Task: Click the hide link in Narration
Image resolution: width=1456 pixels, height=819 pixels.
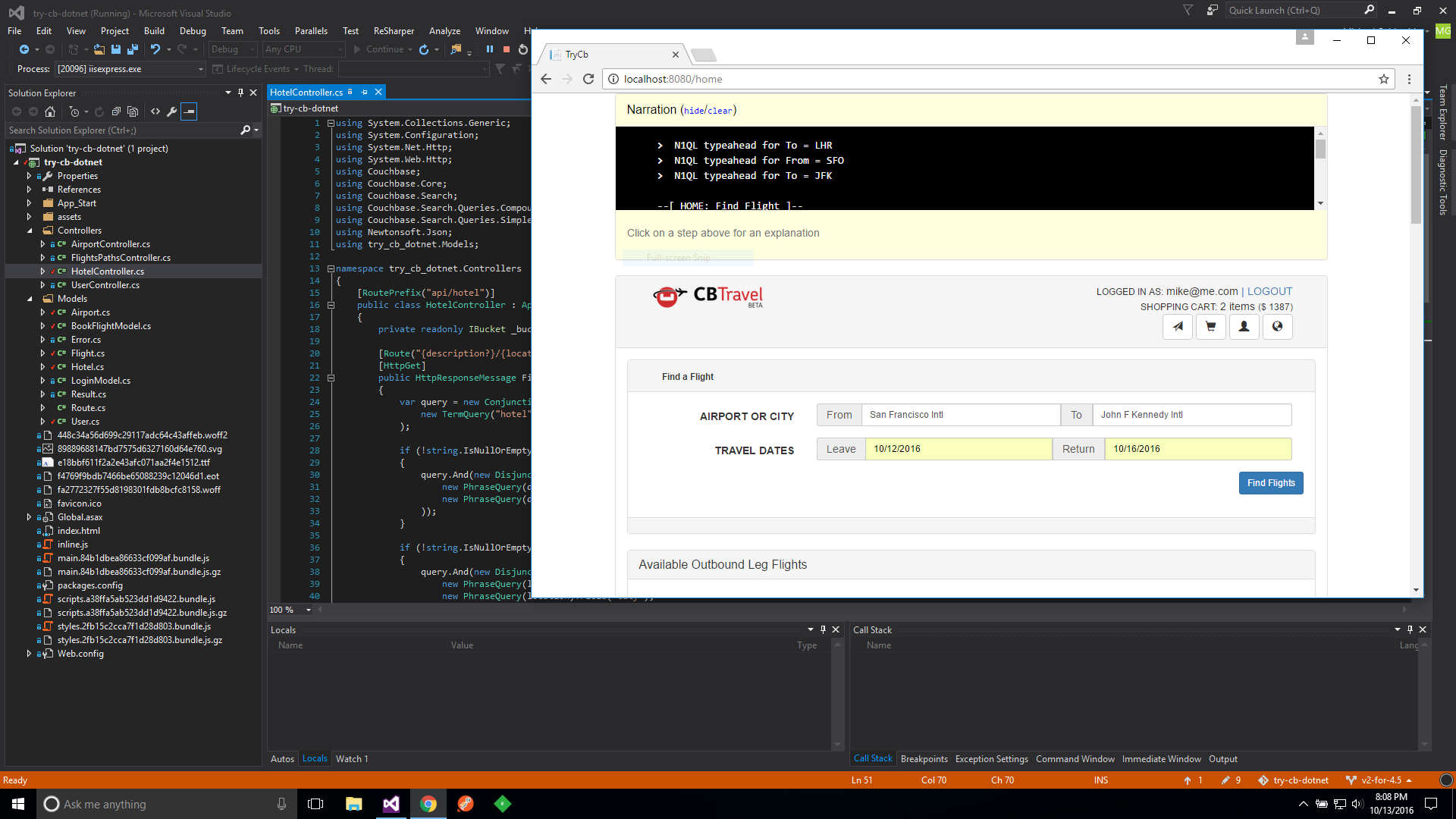Action: click(x=693, y=111)
